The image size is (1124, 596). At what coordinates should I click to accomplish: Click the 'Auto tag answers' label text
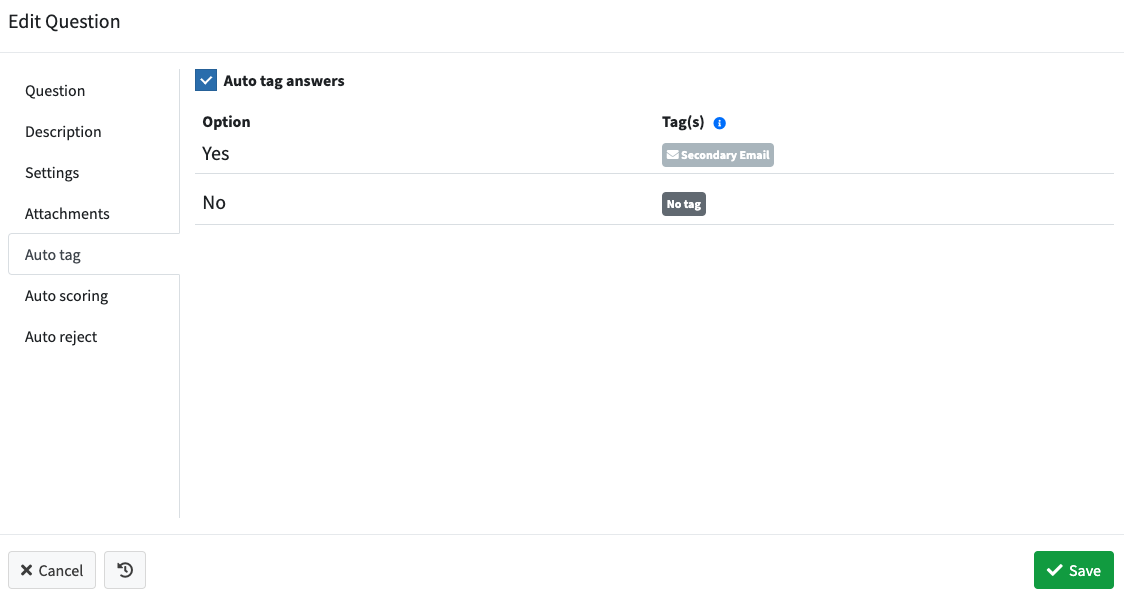click(x=284, y=81)
